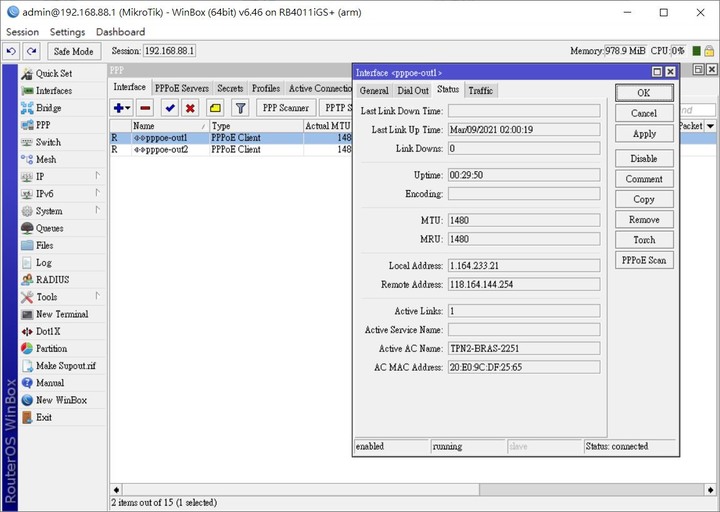This screenshot has width=720, height=512.
Task: Open RADIUS in sidebar
Action: tap(52, 280)
